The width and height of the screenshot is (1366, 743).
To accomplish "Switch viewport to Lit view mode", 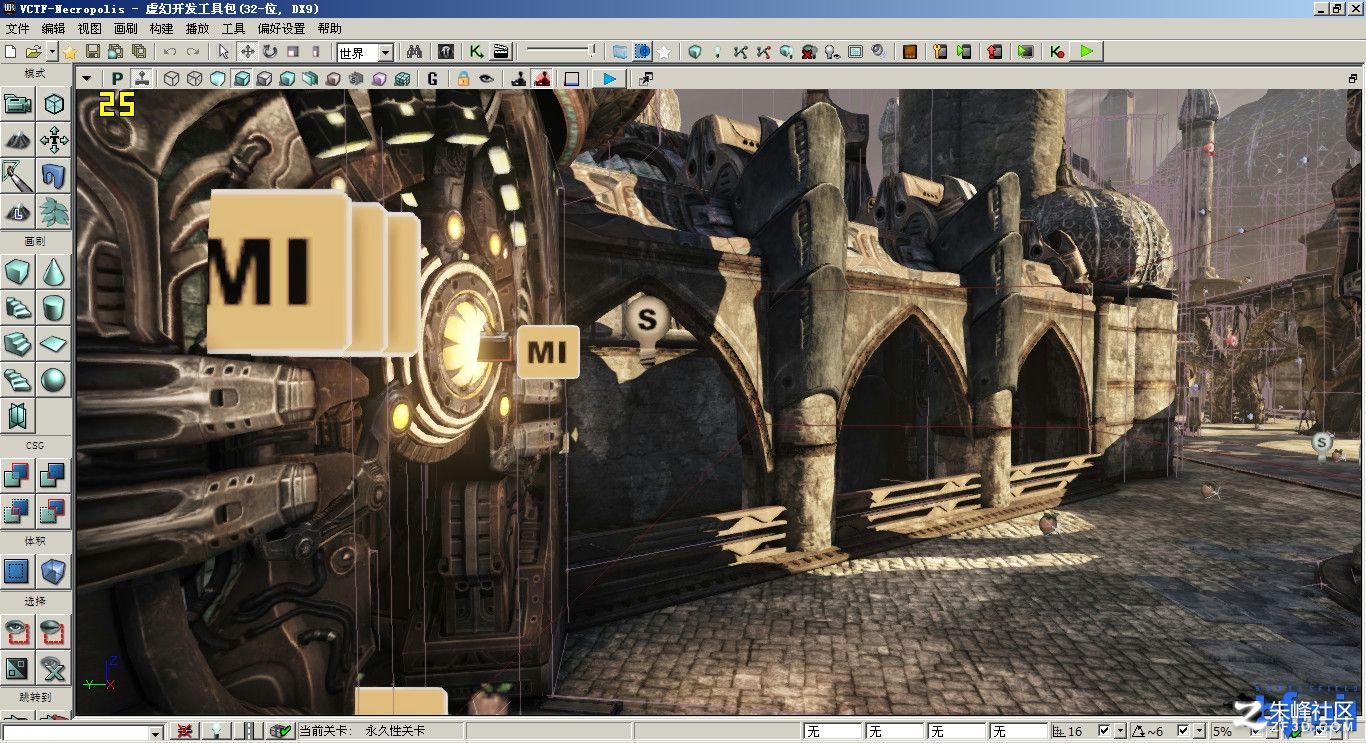I will click(x=242, y=78).
